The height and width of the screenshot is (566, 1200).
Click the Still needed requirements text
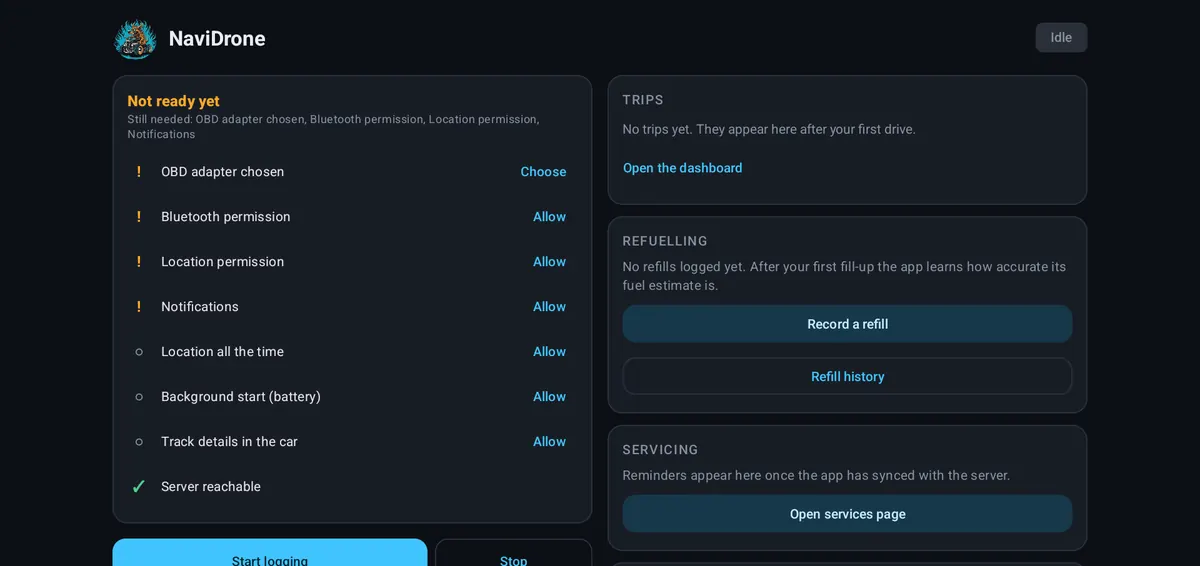coord(333,127)
